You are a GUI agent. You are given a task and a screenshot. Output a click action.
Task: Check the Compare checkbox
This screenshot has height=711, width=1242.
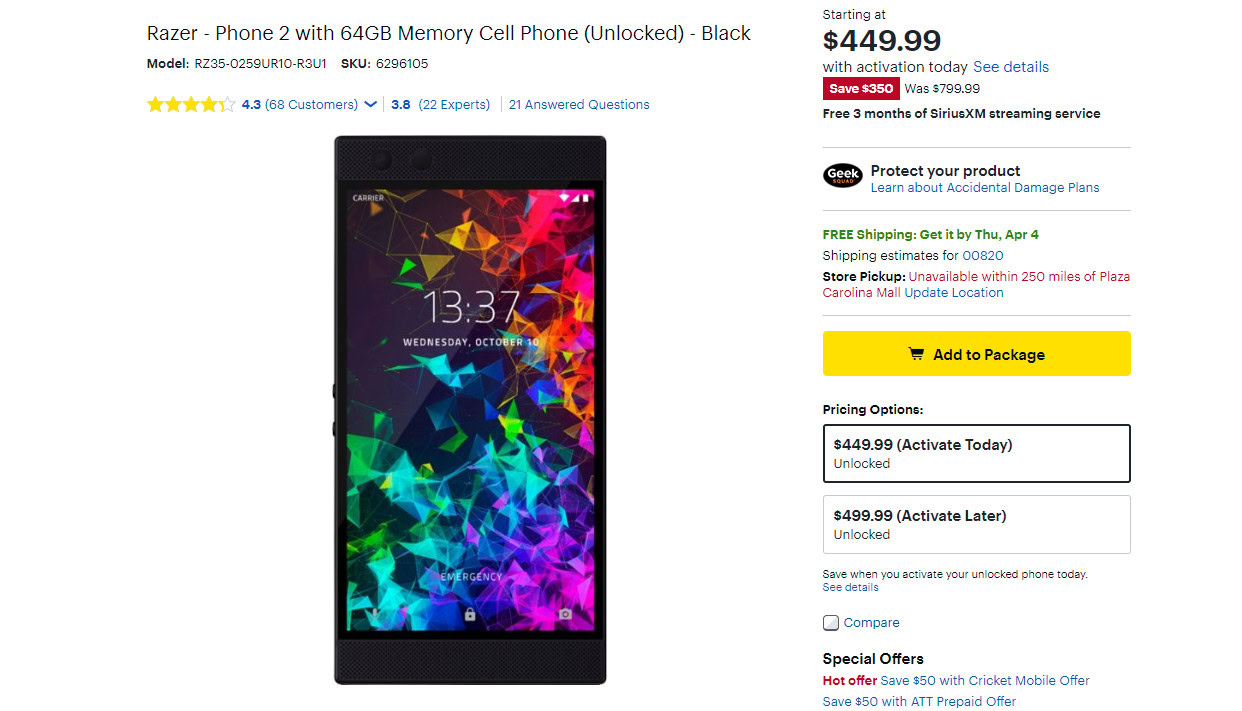[x=831, y=623]
